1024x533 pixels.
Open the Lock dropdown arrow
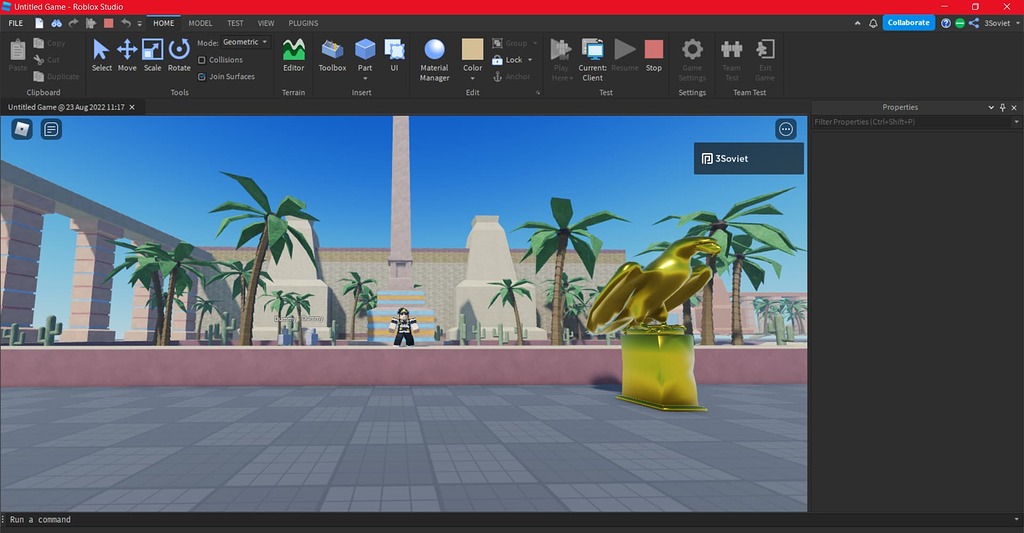click(x=530, y=60)
